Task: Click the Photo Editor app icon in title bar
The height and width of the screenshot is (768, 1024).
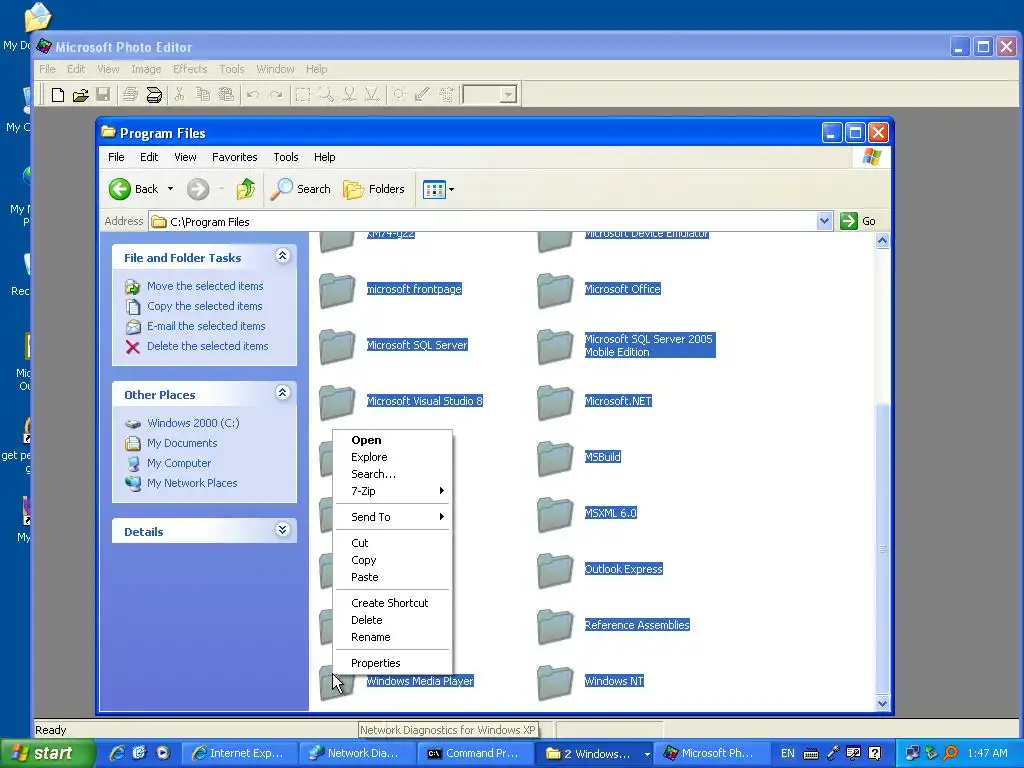Action: [44, 46]
